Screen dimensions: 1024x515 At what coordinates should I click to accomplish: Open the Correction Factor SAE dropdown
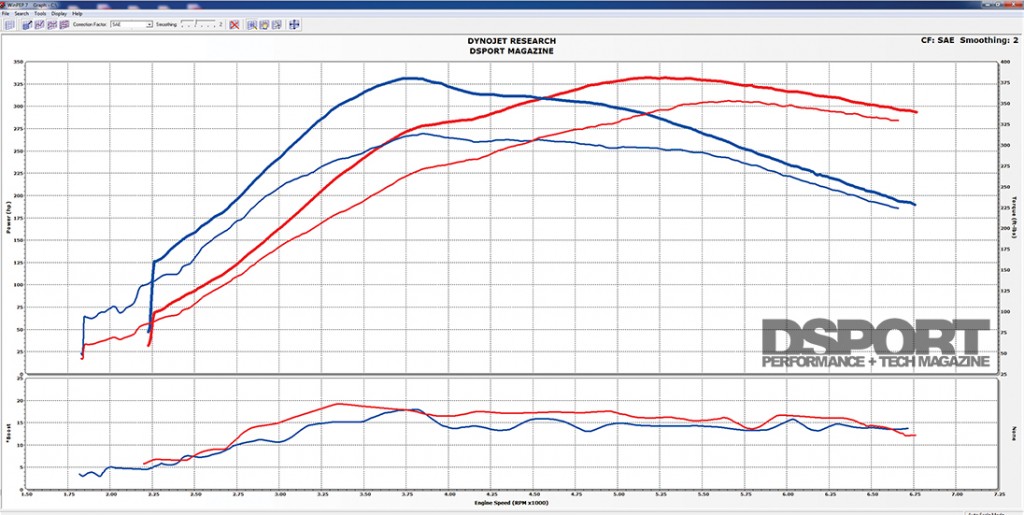pyautogui.click(x=131, y=25)
